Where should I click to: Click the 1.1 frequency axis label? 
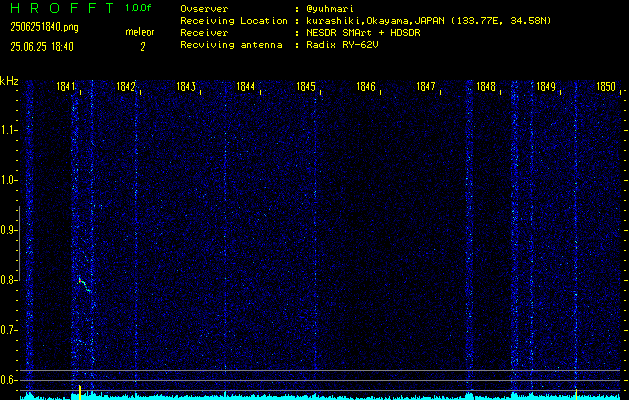[x=8, y=130]
